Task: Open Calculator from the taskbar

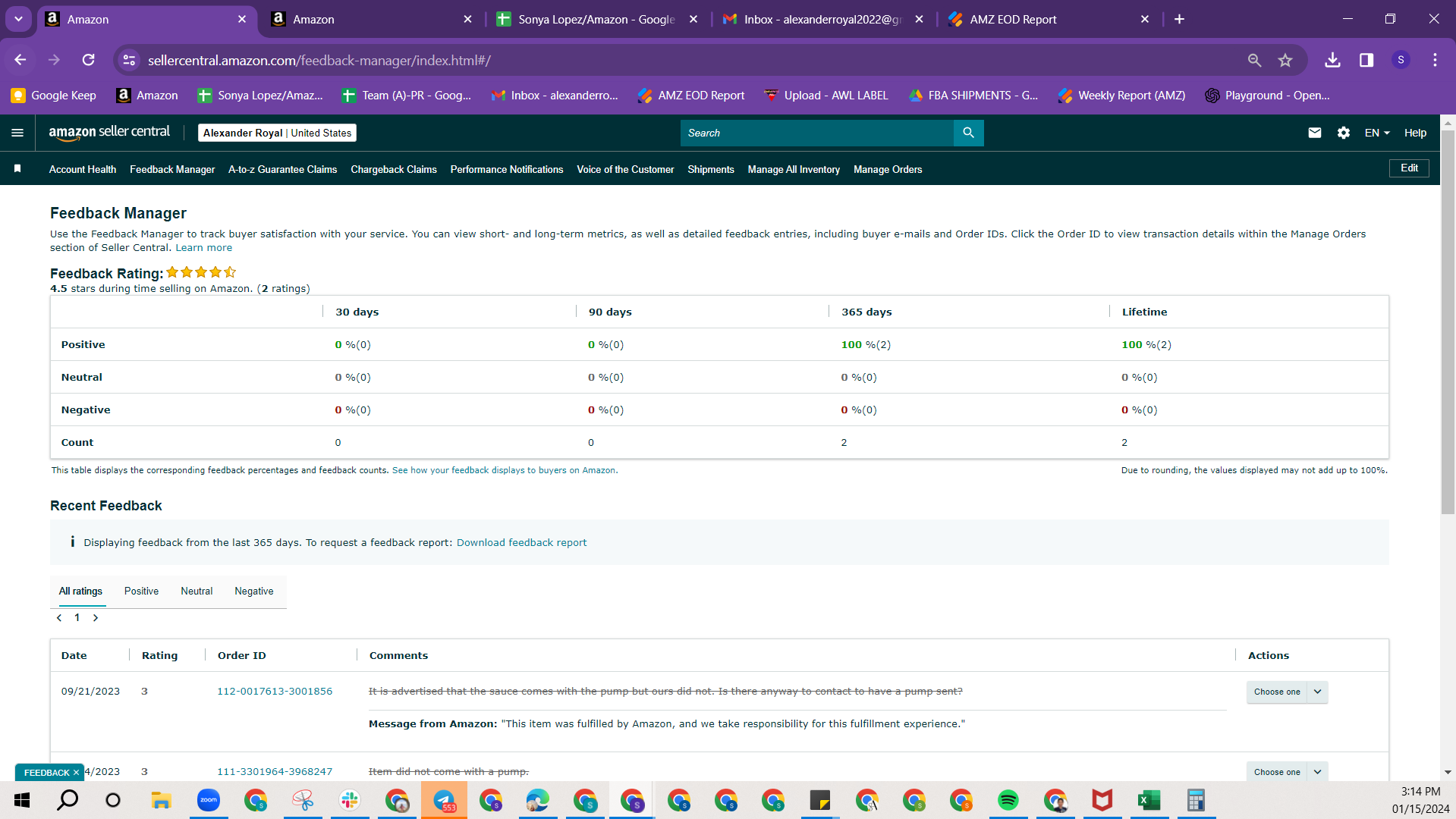Action: click(1196, 800)
